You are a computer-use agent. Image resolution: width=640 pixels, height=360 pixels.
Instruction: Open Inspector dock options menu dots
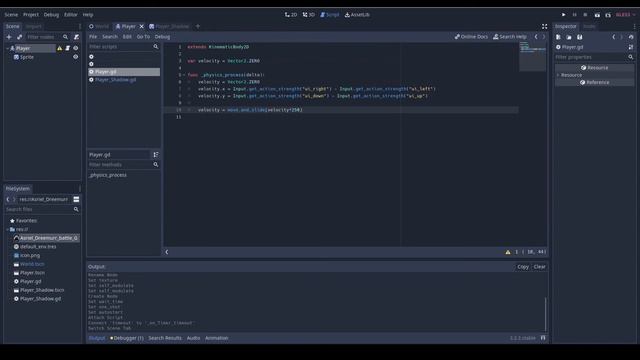pyautogui.click(x=634, y=26)
